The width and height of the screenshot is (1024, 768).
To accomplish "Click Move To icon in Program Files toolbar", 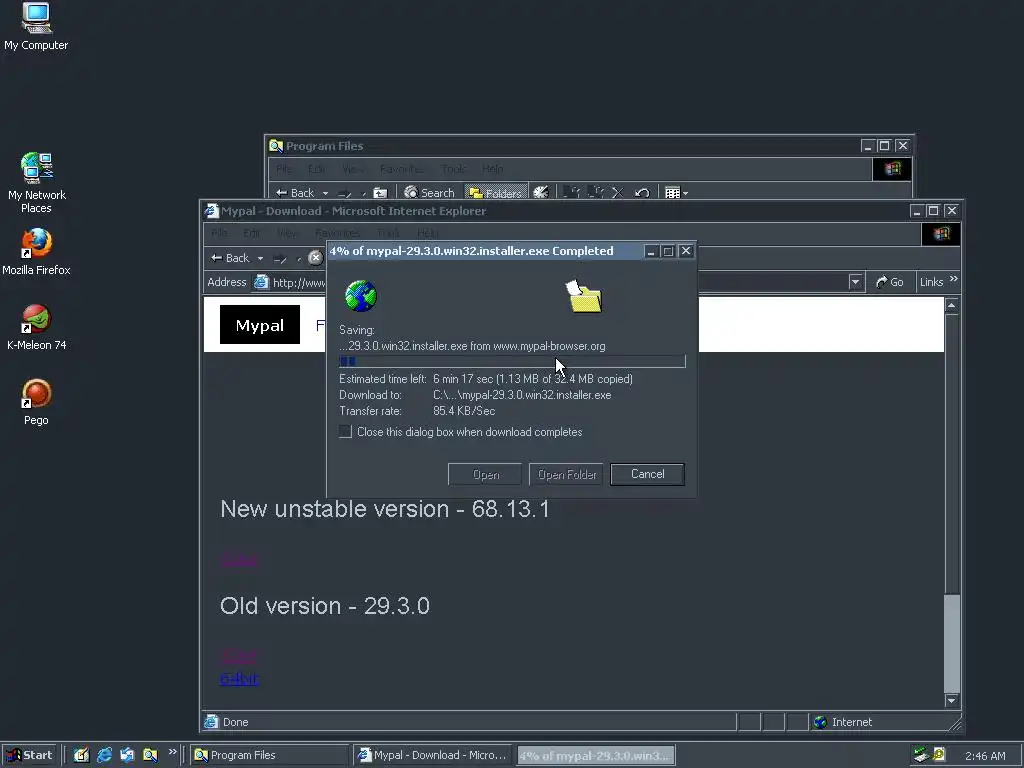I will click(571, 193).
